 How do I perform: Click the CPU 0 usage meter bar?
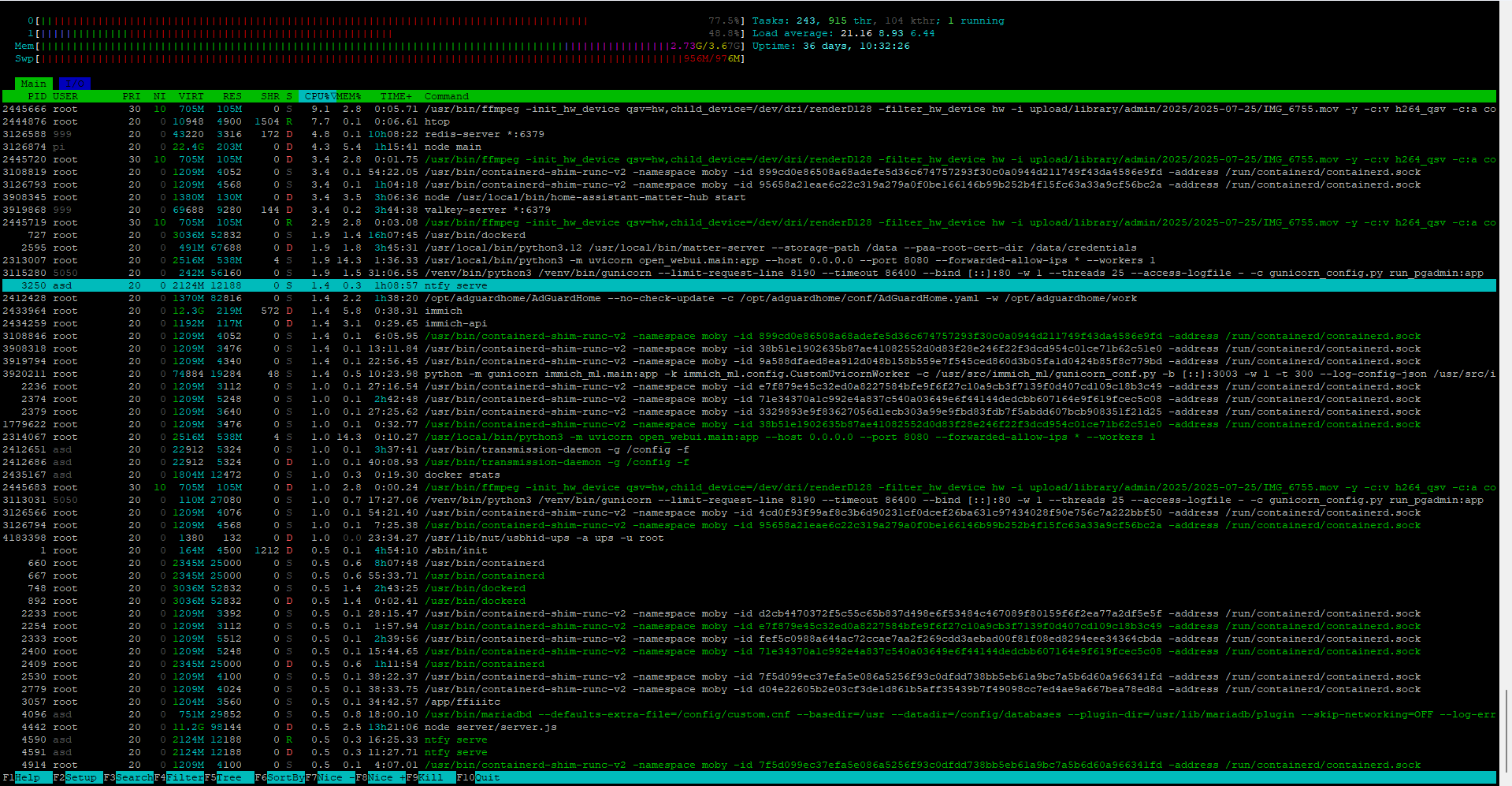(387, 20)
